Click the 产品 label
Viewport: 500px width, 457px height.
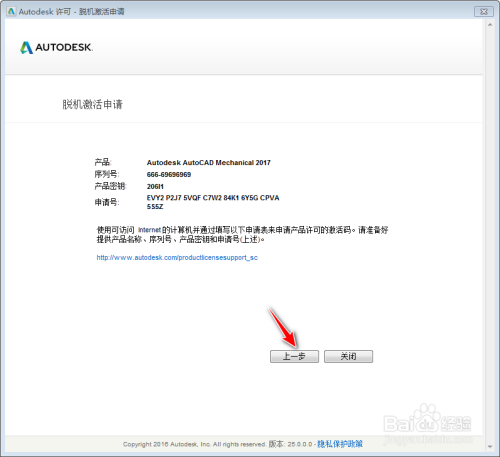point(103,162)
